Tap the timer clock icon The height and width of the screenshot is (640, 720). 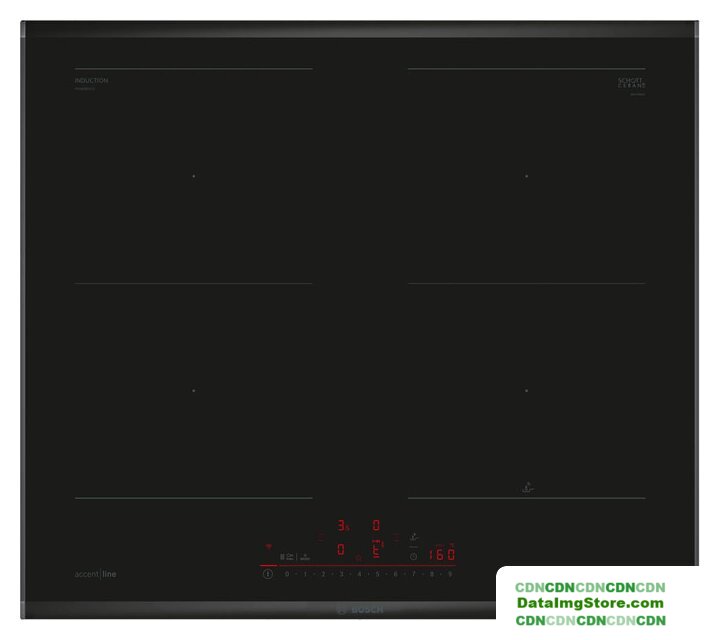tap(413, 555)
